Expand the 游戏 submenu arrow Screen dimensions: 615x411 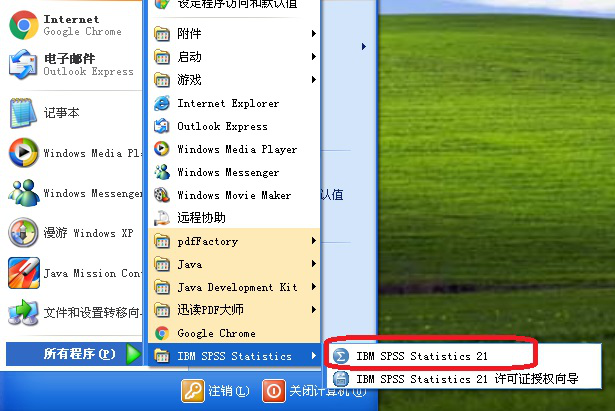(x=314, y=80)
